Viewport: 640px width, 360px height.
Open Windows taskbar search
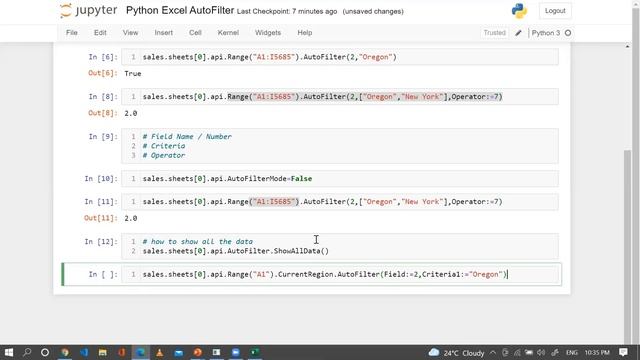(27, 352)
